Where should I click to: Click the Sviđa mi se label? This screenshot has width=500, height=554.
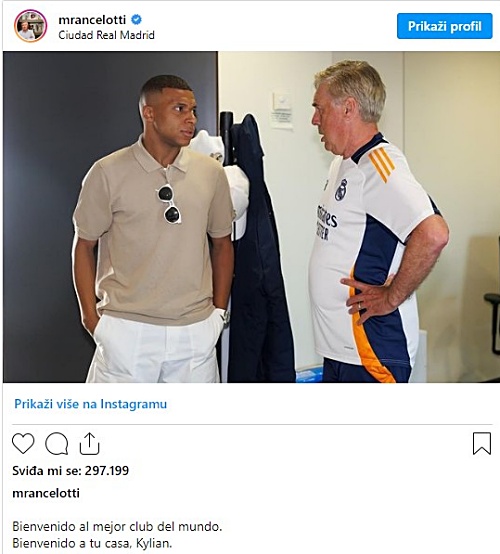47,471
